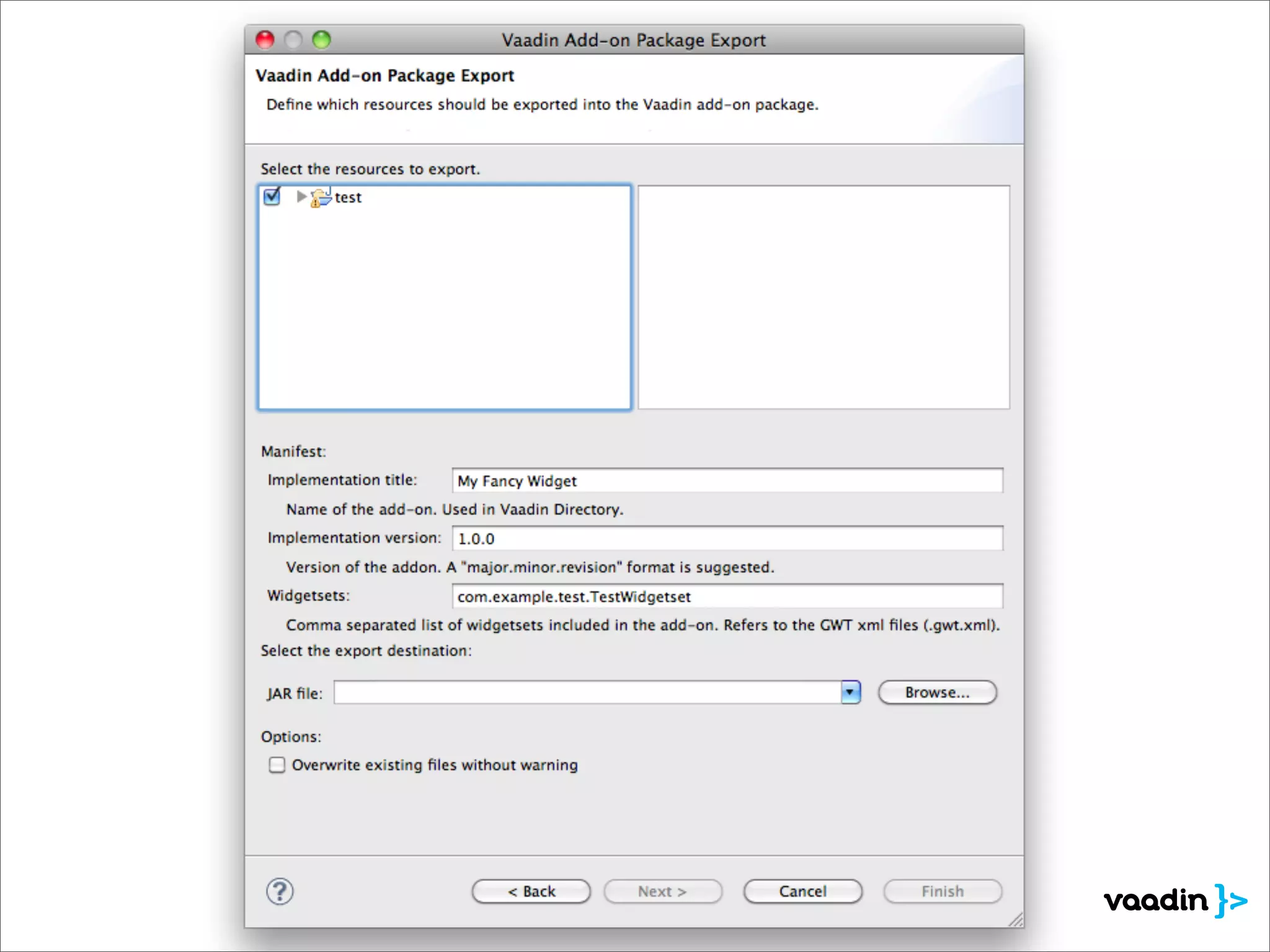
Task: Click the Finish button
Action: coord(942,891)
